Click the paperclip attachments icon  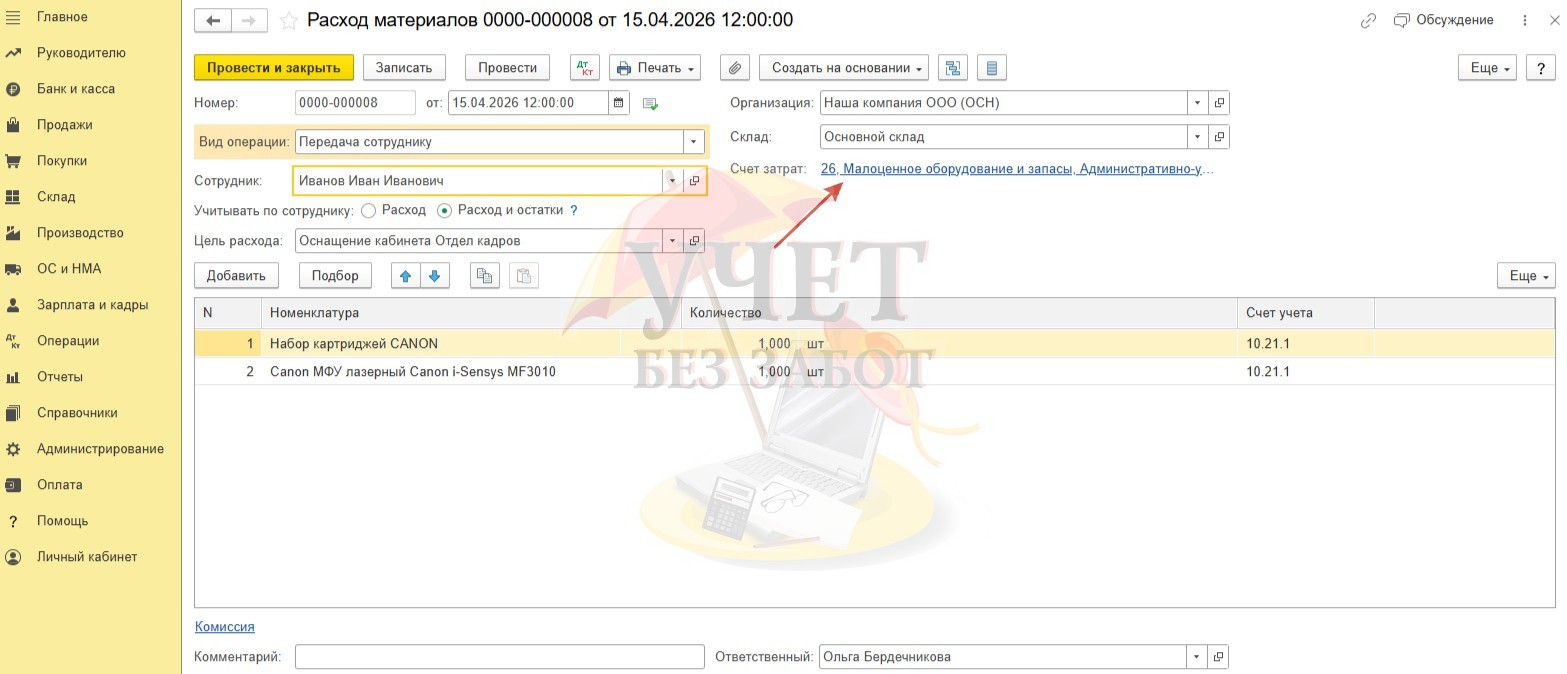click(734, 68)
